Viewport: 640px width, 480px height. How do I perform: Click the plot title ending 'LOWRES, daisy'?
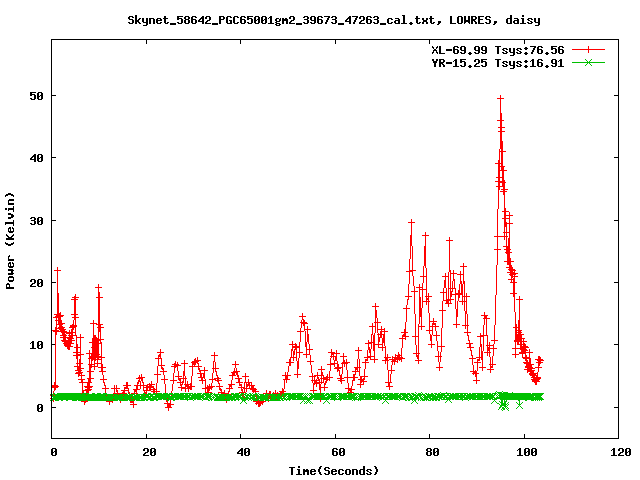click(334, 20)
